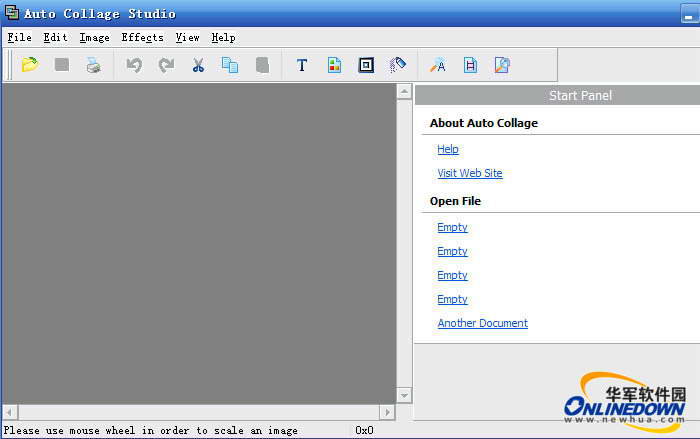Click the Copy icon
The height and width of the screenshot is (439, 700).
230,65
